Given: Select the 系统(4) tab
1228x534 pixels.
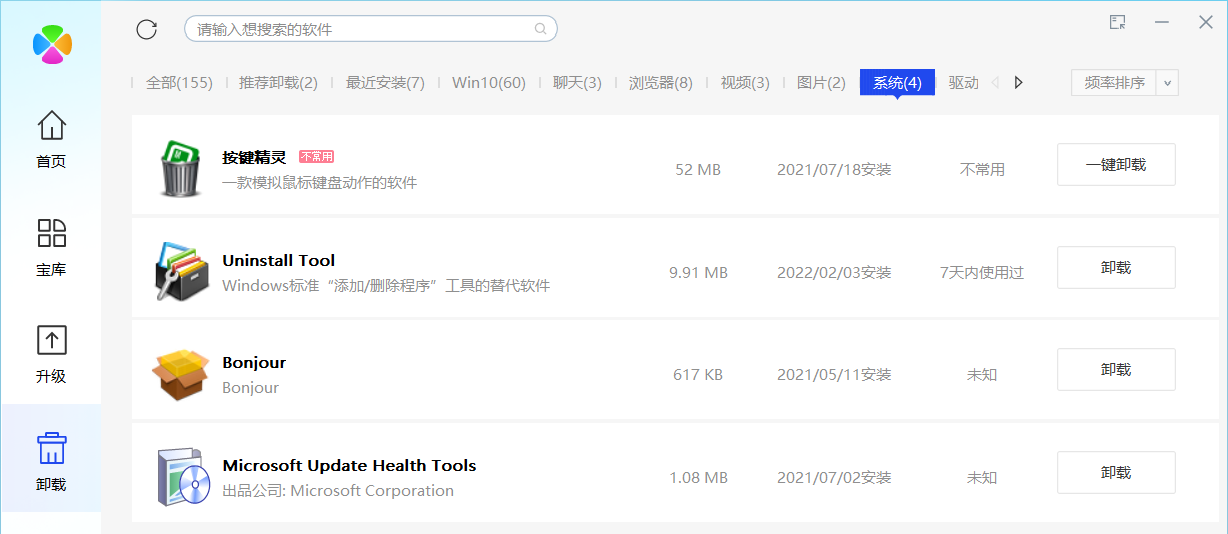Looking at the screenshot, I should coord(897,83).
